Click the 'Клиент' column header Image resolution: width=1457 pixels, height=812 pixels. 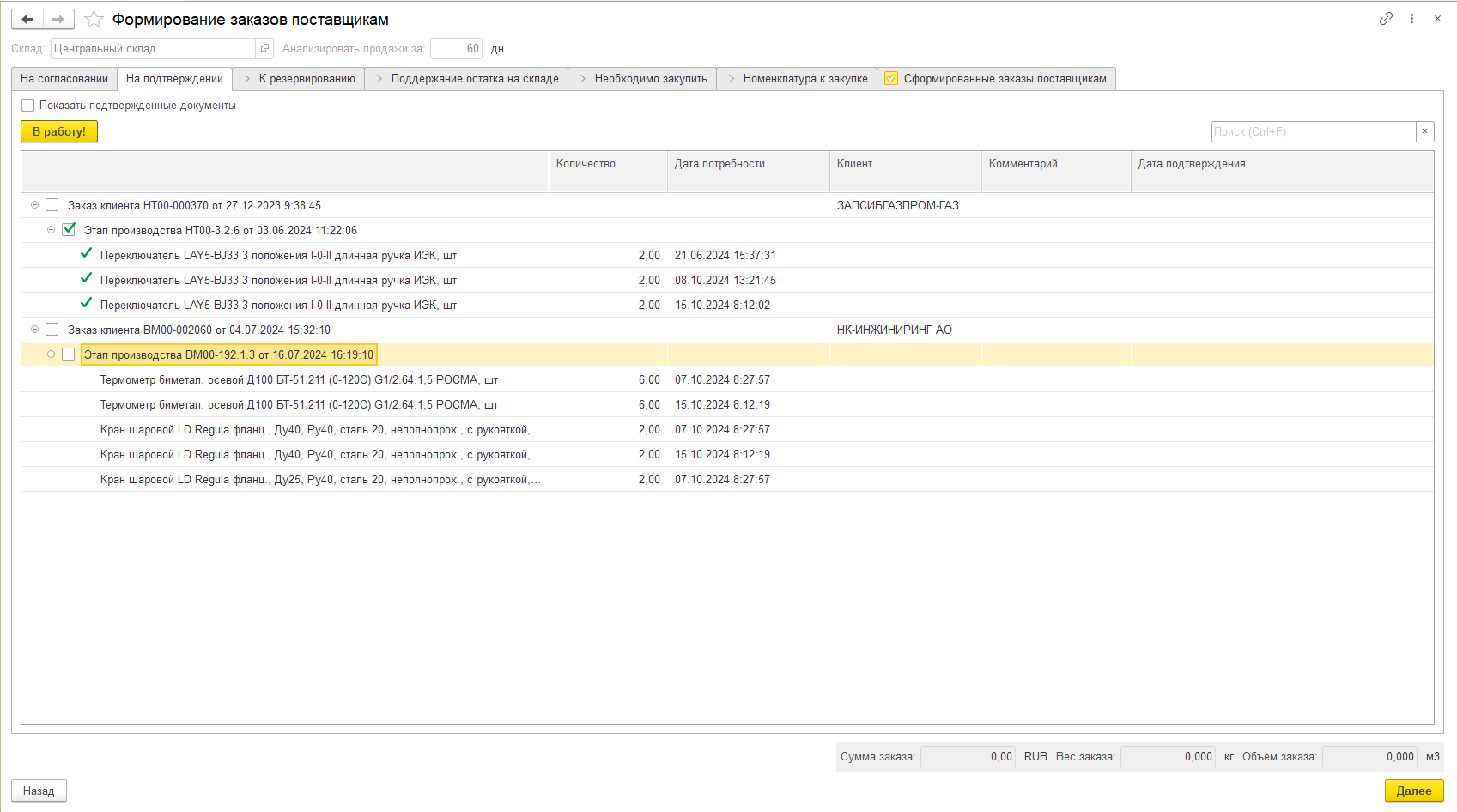click(x=905, y=171)
